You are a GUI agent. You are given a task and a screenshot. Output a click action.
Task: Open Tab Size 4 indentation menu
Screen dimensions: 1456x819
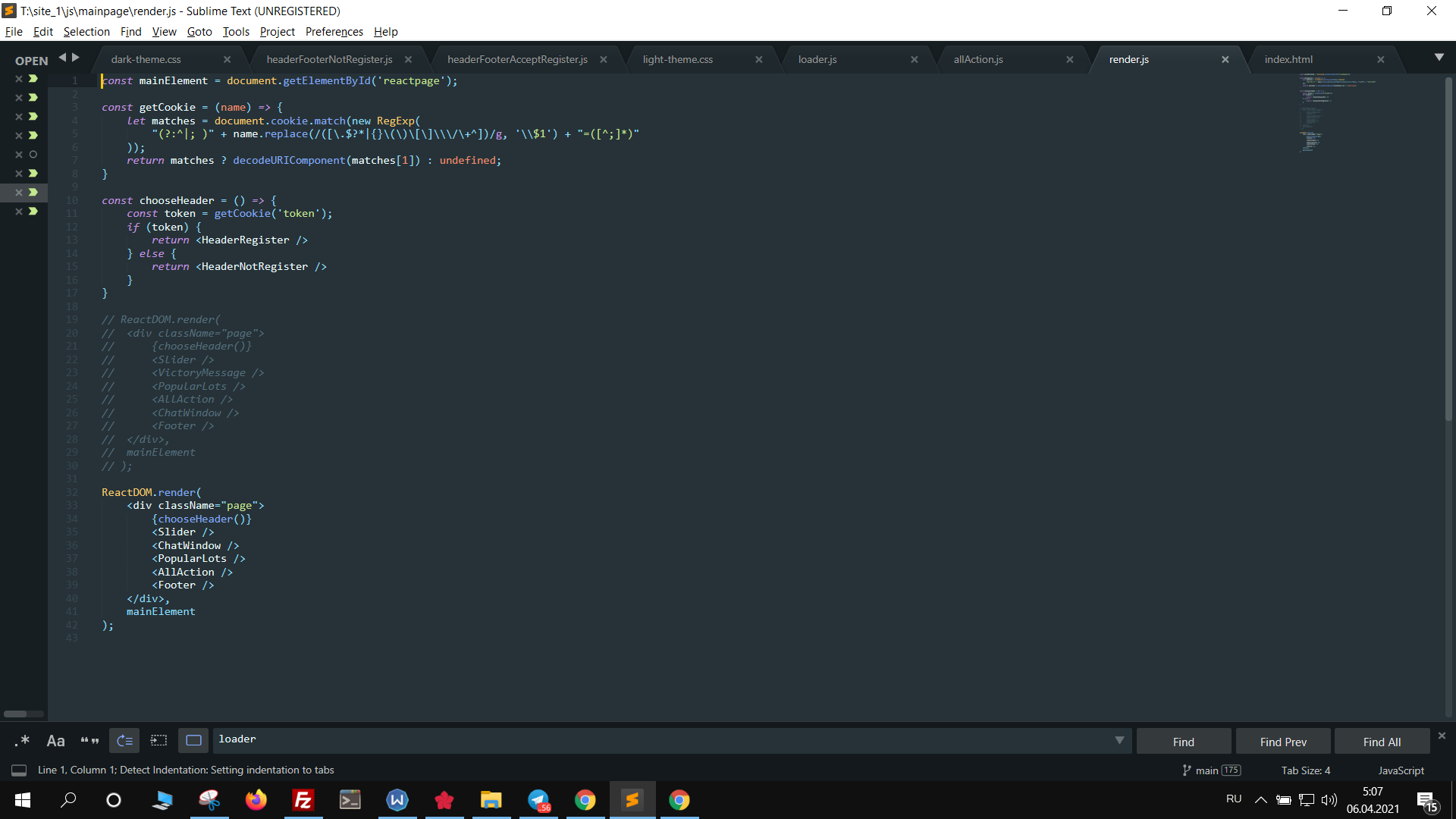[x=1305, y=770]
